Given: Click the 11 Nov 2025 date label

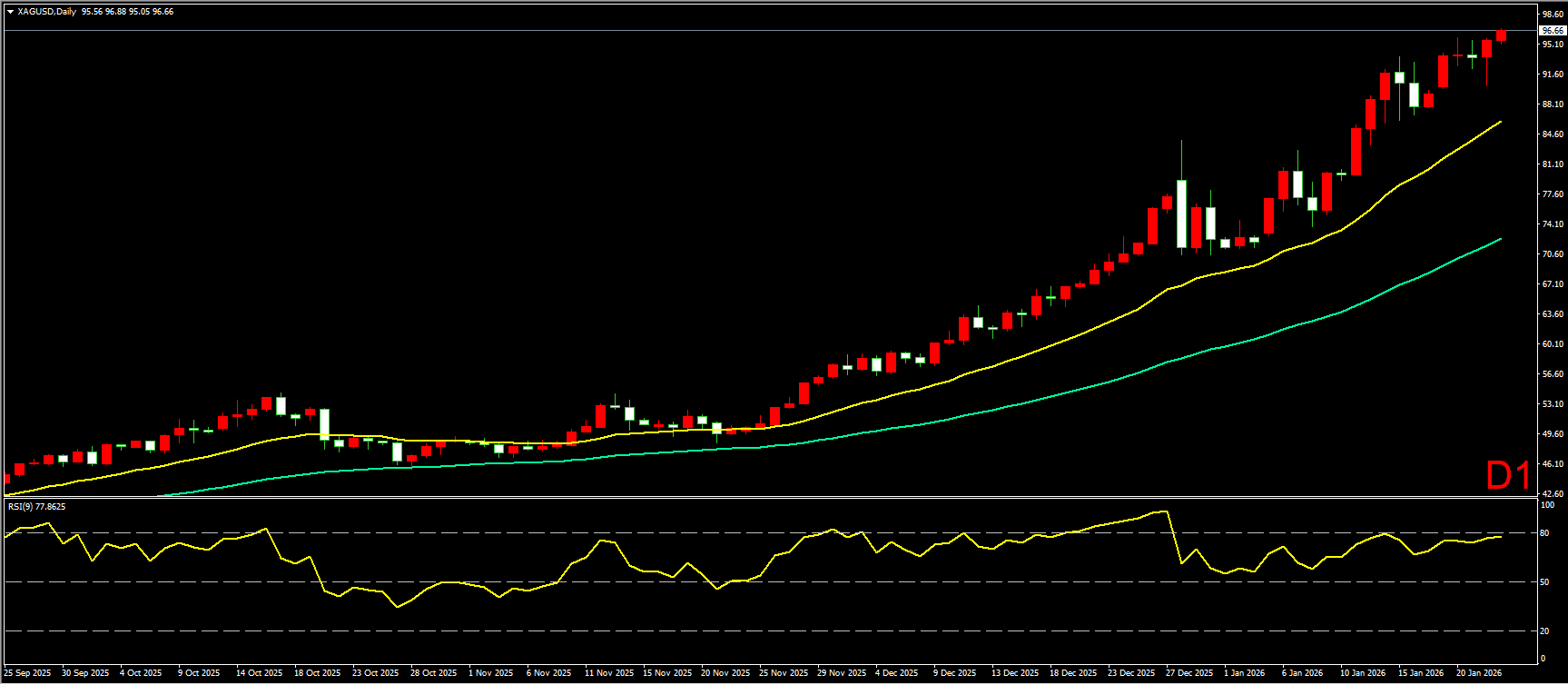Looking at the screenshot, I should tap(608, 673).
